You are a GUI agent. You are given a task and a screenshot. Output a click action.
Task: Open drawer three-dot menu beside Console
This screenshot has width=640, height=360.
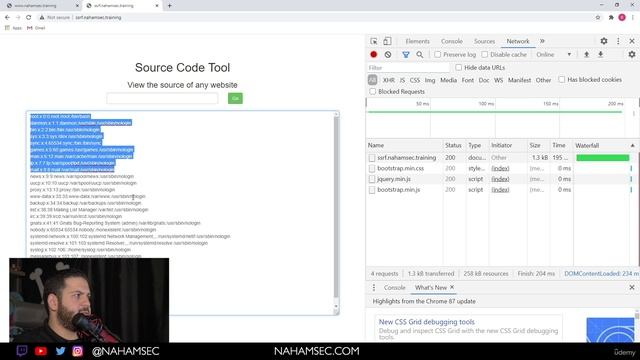(373, 287)
